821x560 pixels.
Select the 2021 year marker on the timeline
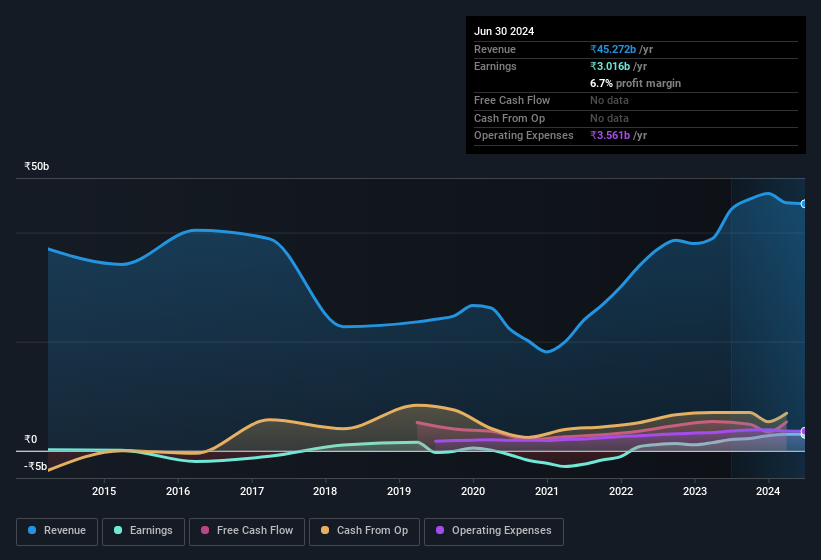[547, 491]
